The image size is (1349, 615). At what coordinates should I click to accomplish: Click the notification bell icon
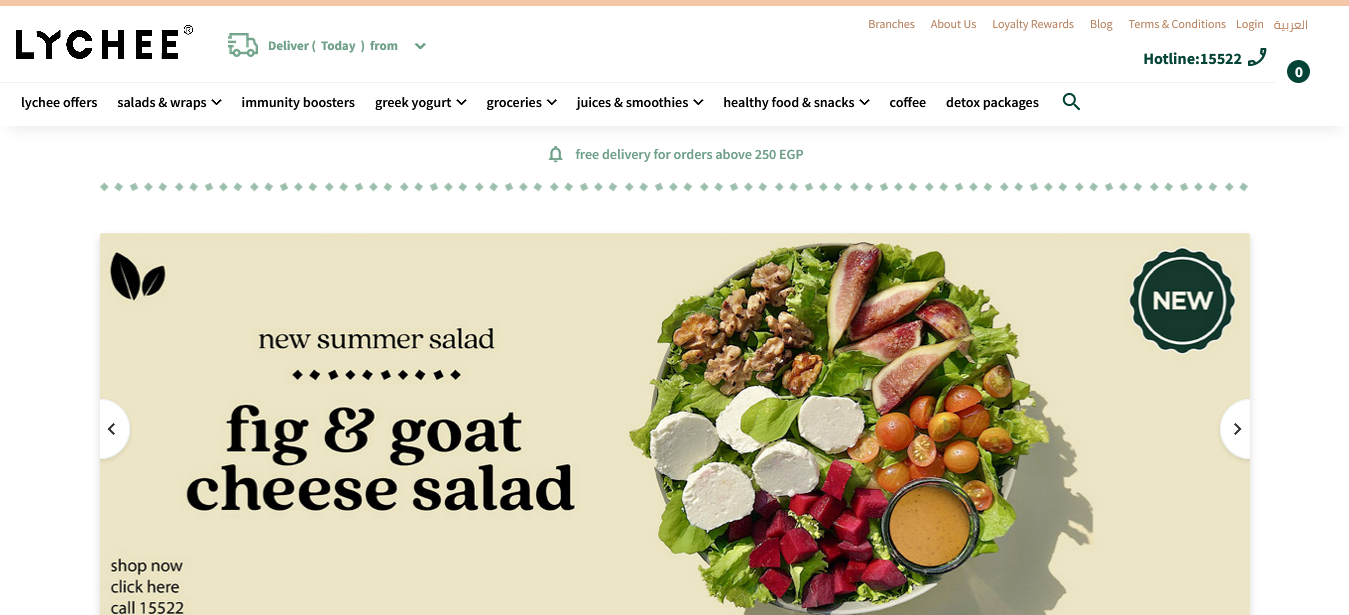[x=556, y=154]
